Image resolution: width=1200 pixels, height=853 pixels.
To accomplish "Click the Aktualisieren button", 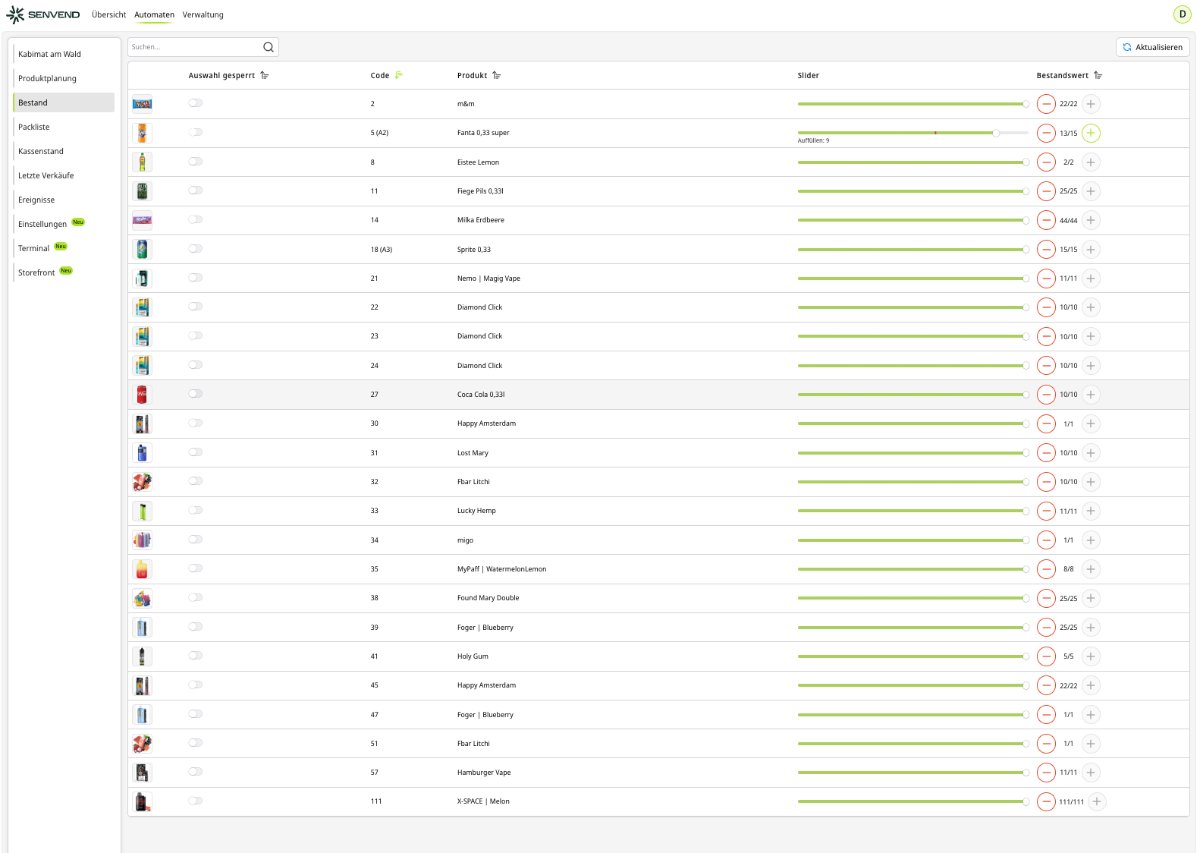I will click(1153, 47).
